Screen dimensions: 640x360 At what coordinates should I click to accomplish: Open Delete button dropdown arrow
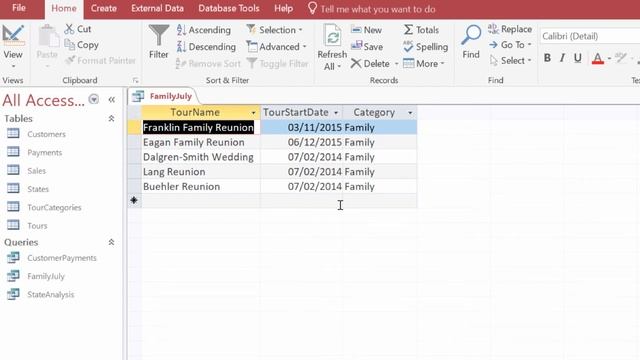click(396, 64)
